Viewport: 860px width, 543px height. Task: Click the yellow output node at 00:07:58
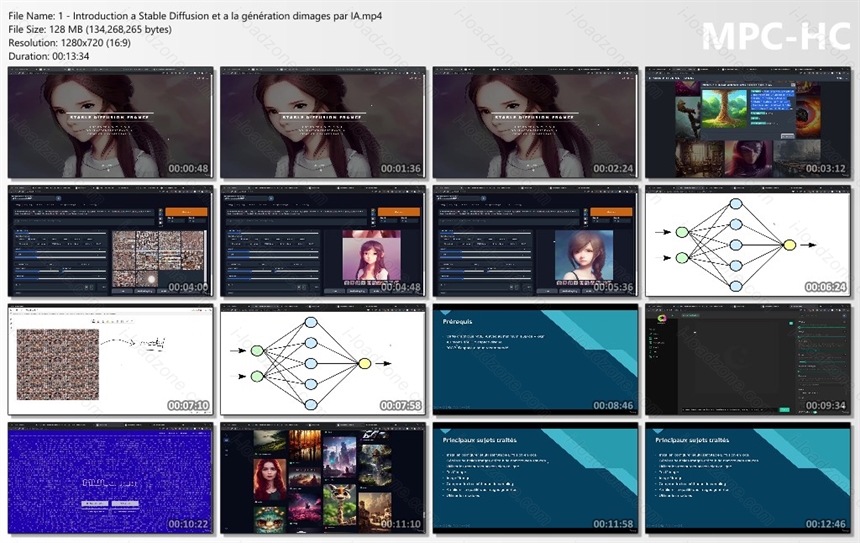tap(364, 363)
